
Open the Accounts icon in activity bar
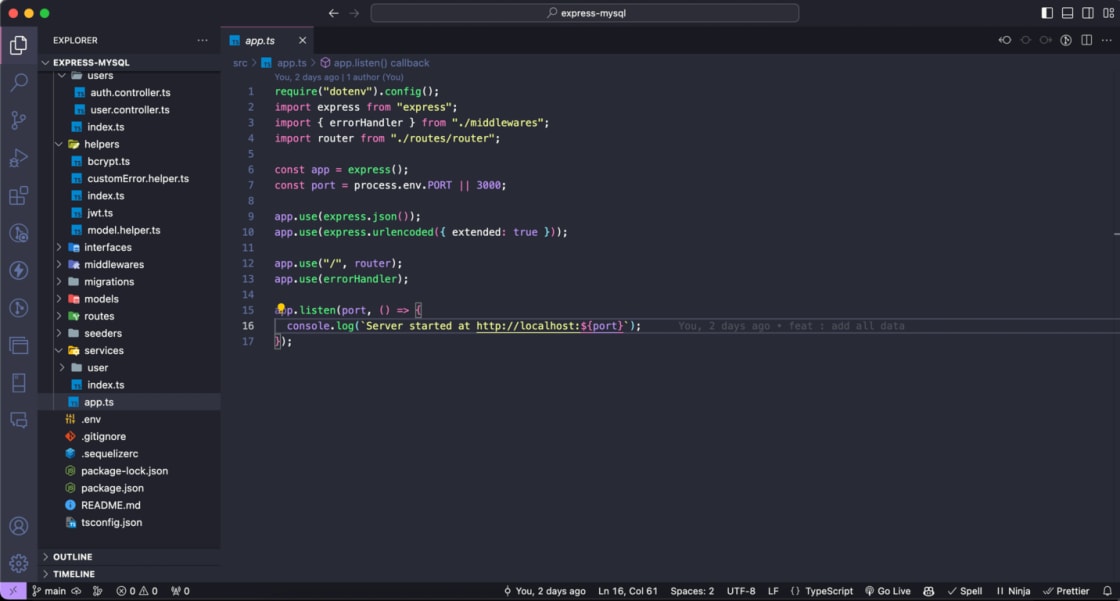coord(19,526)
